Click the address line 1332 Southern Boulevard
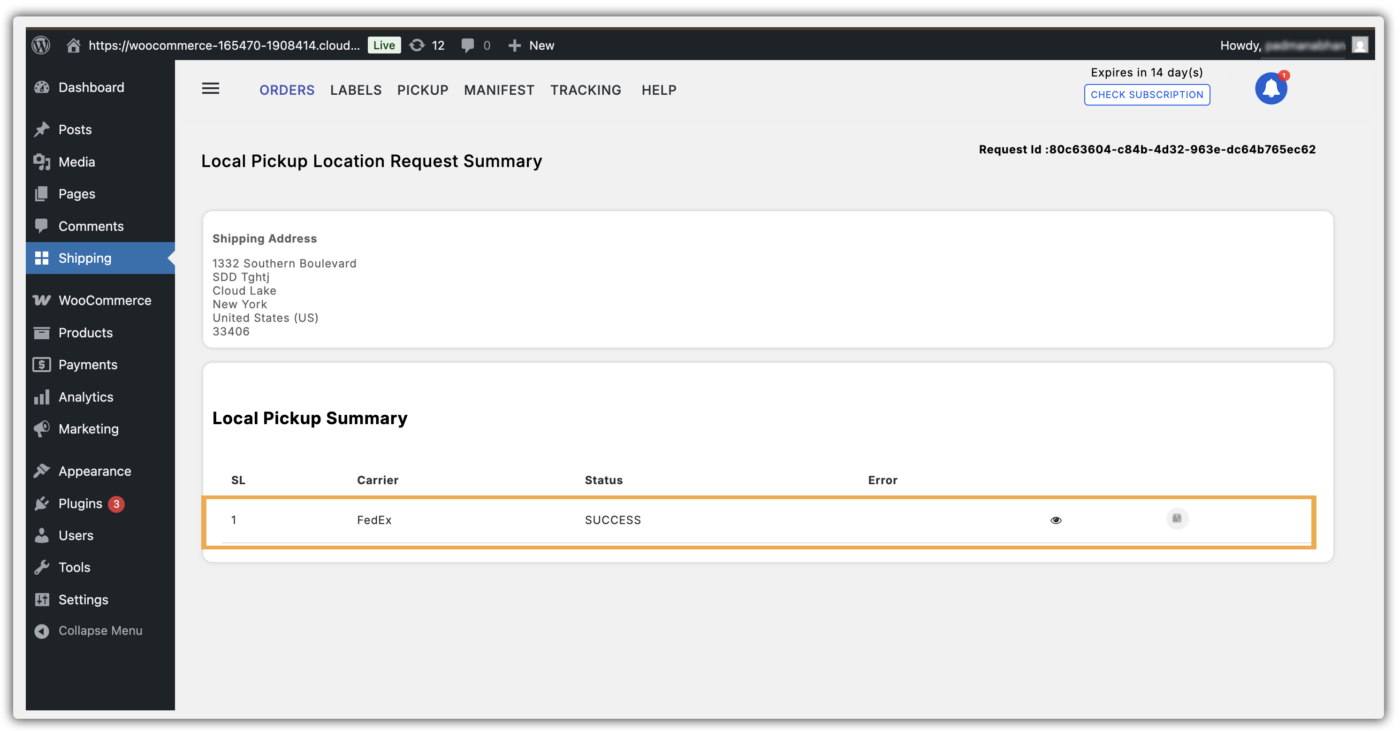 (x=284, y=263)
